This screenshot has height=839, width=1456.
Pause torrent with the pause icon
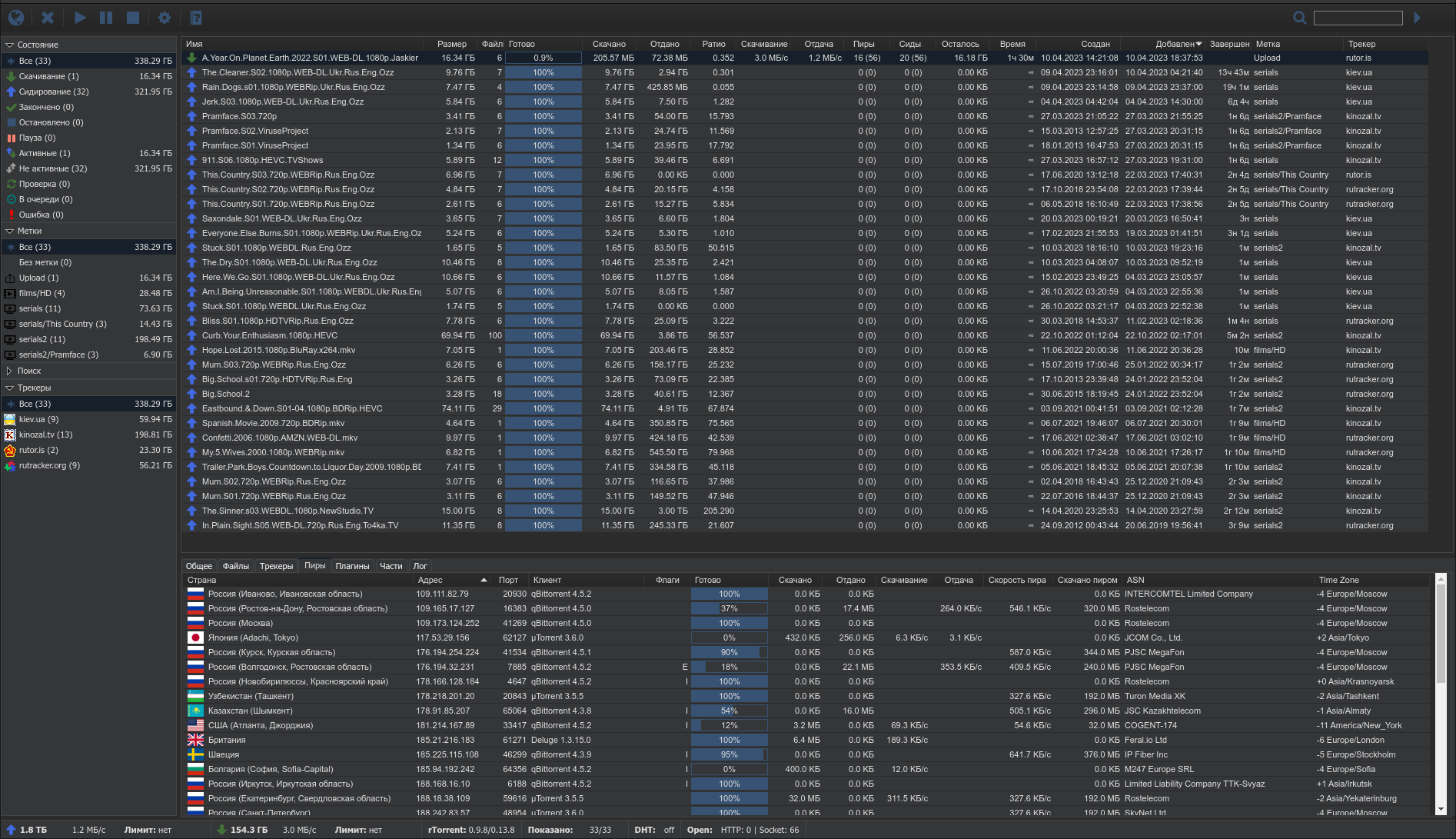tap(106, 17)
